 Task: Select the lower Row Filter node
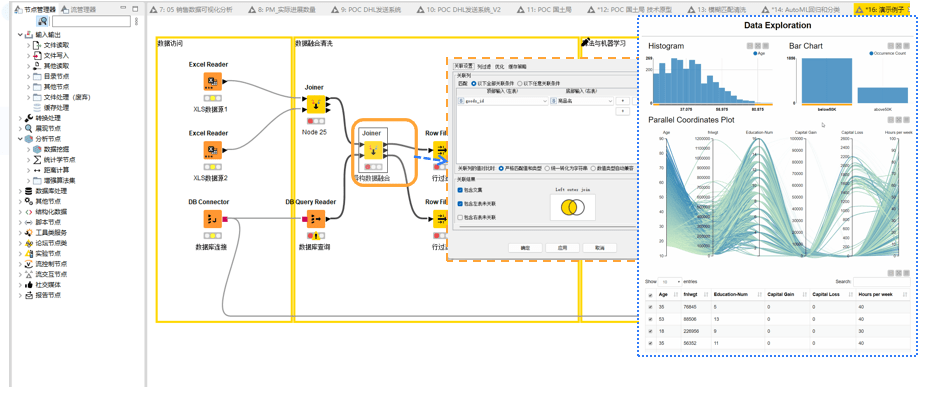tap(440, 219)
